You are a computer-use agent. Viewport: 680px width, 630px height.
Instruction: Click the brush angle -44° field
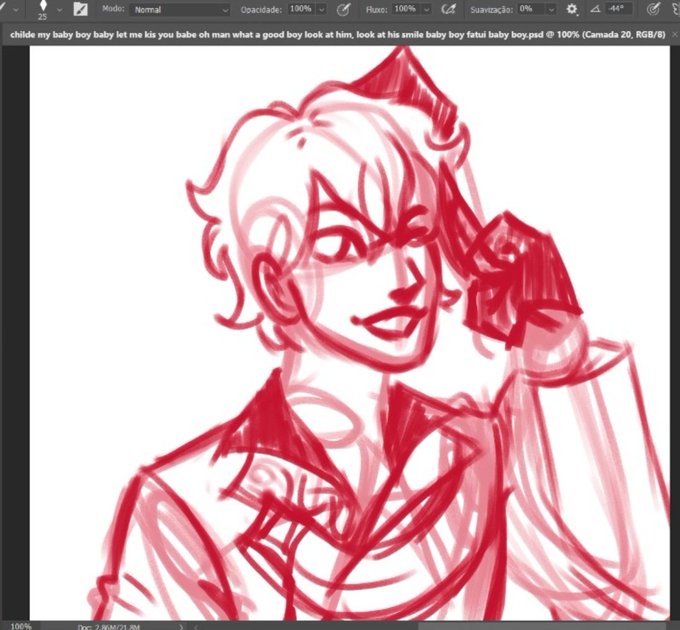[619, 9]
